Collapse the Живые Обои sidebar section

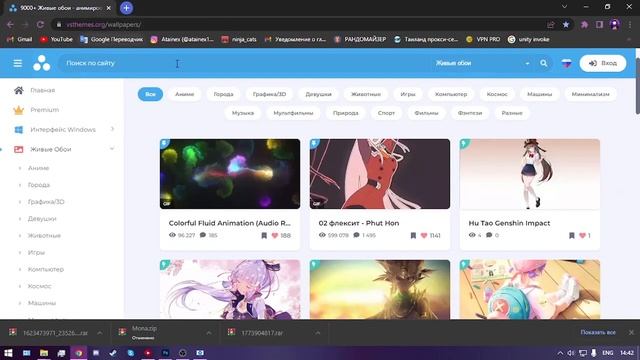pos(63,149)
